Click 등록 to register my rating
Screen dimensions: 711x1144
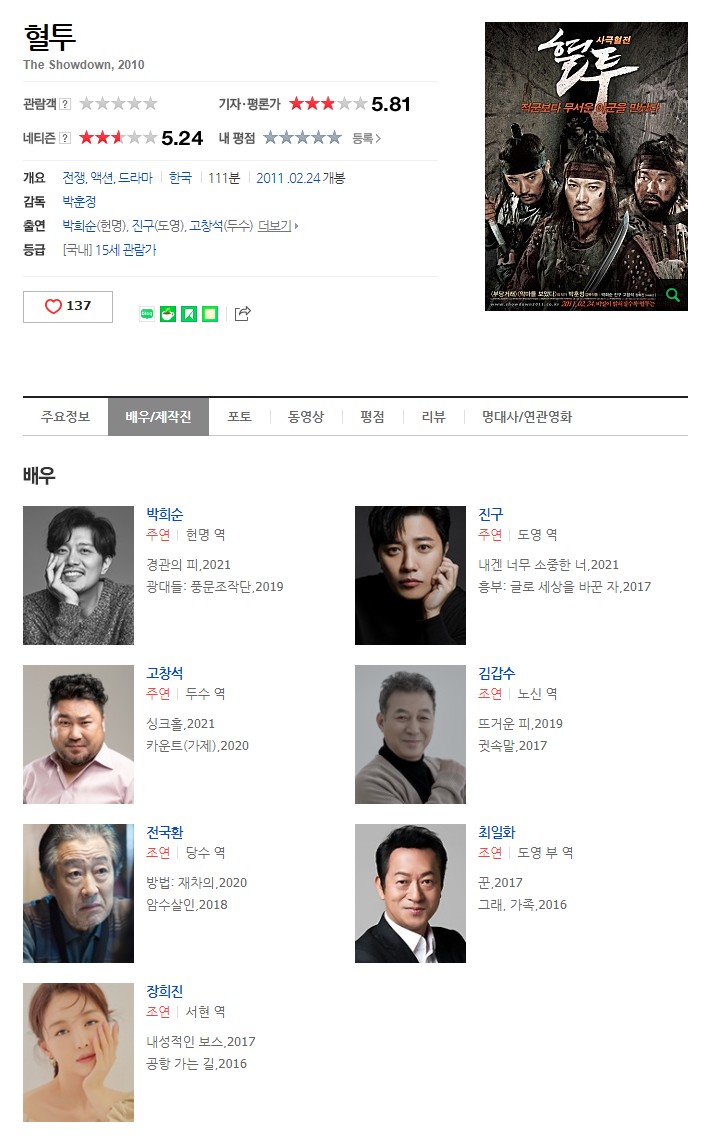[x=366, y=138]
